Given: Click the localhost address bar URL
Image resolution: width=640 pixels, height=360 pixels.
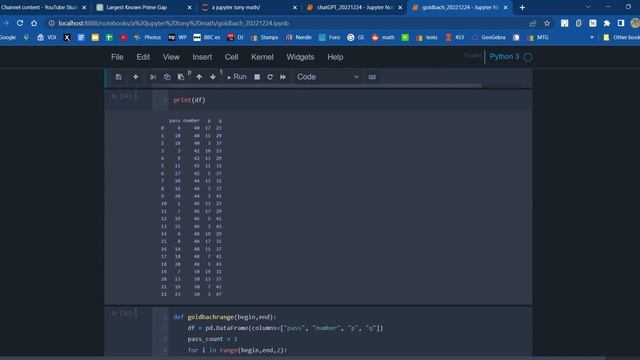Looking at the screenshot, I should coord(173,23).
